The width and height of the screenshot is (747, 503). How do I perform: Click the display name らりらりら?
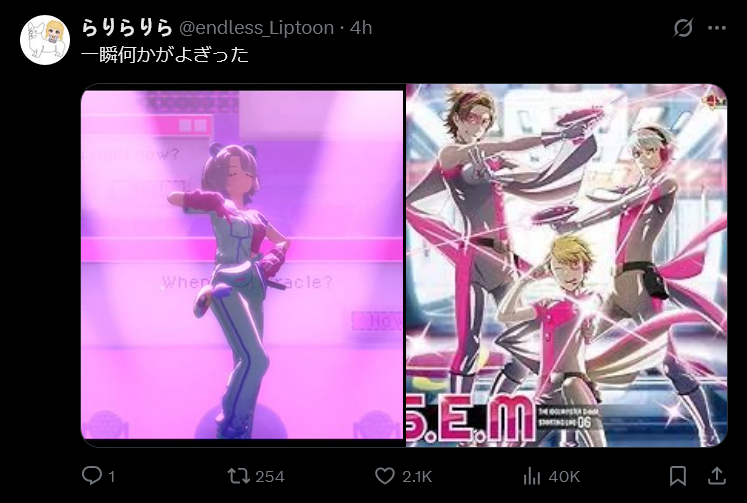[127, 28]
